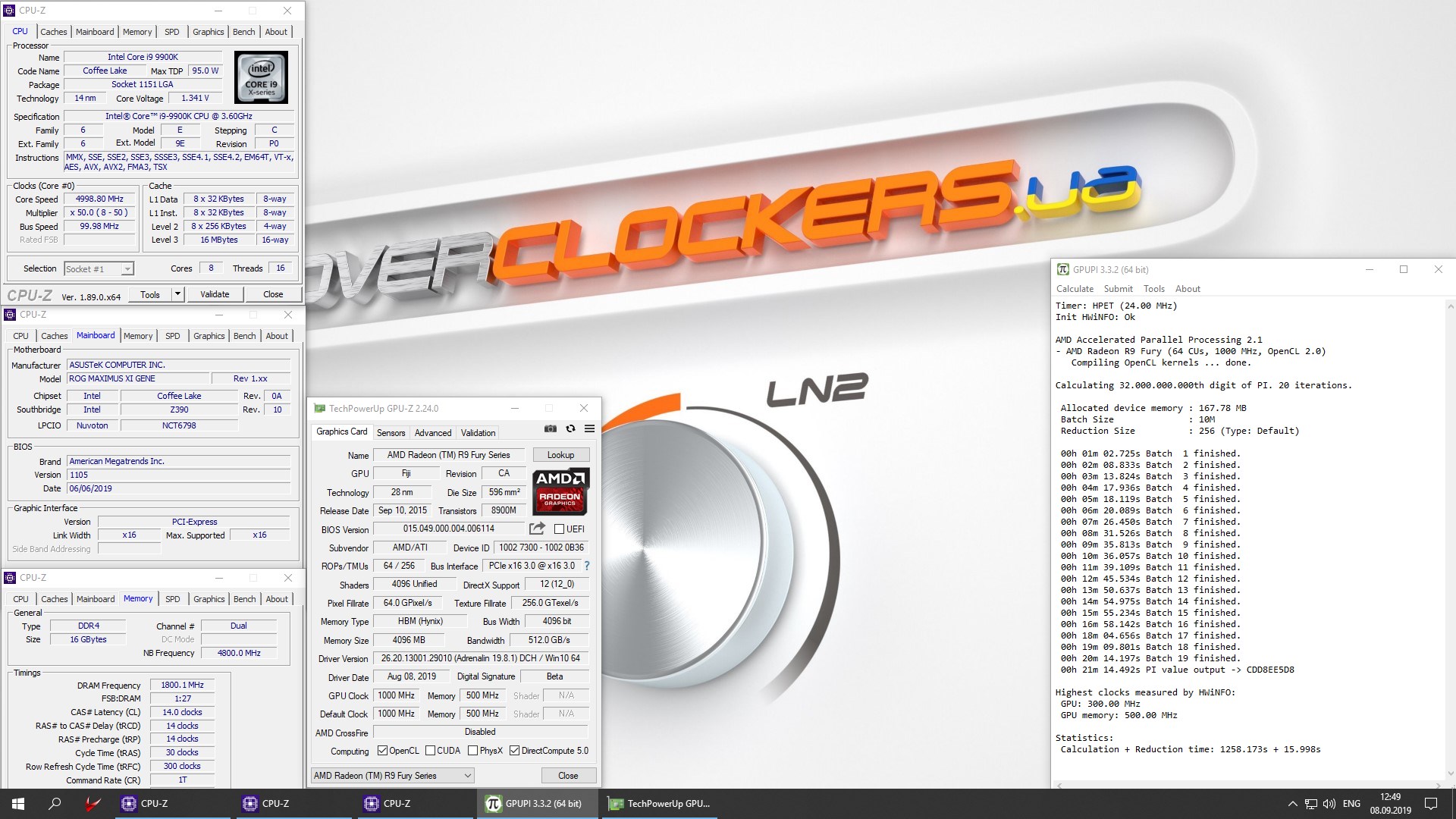Click the Calculation + Reduction time statistics line
This screenshot has width=1456, height=819.
click(x=1191, y=749)
